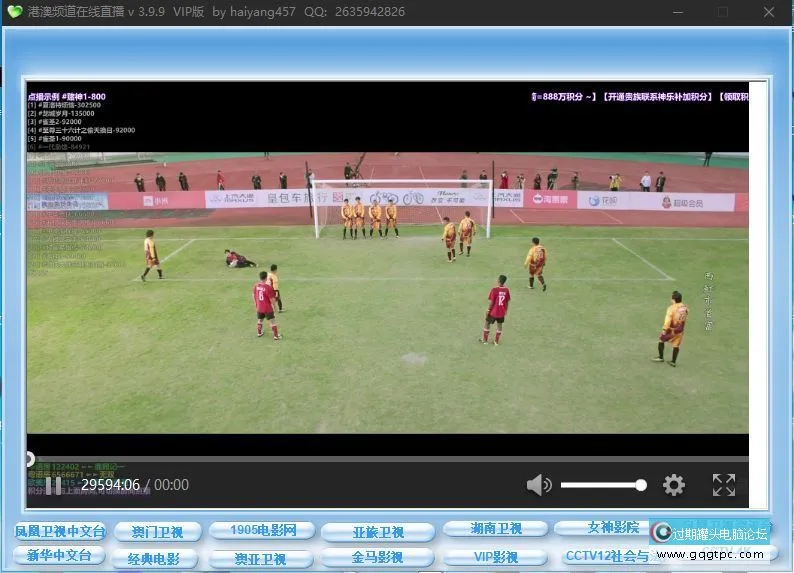794x573 pixels.
Task: Switch to VIP影视 channel
Action: coord(495,556)
